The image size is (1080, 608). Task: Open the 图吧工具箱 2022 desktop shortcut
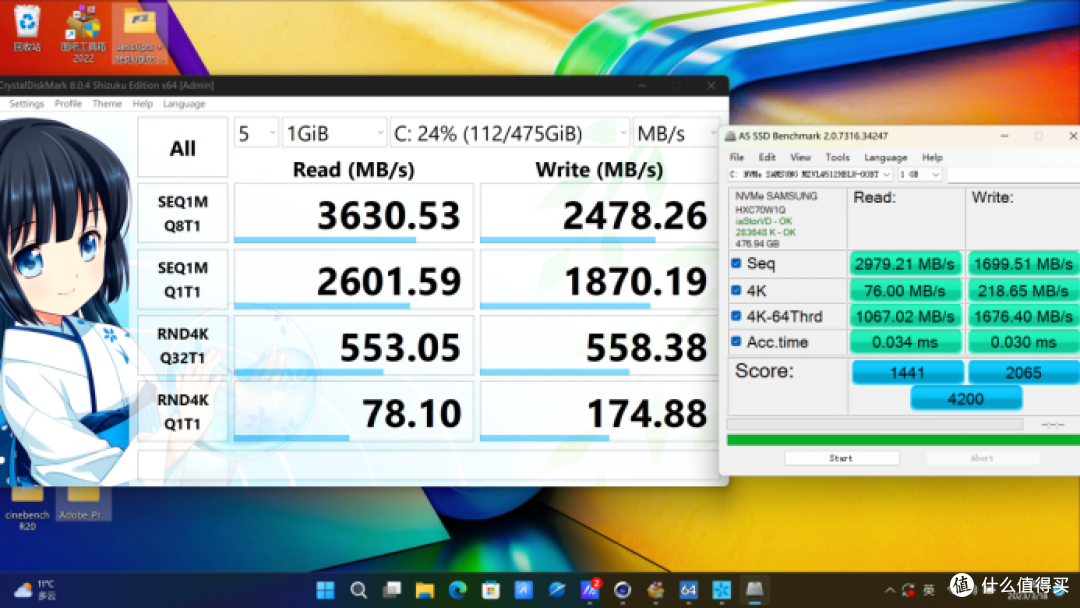click(x=83, y=33)
